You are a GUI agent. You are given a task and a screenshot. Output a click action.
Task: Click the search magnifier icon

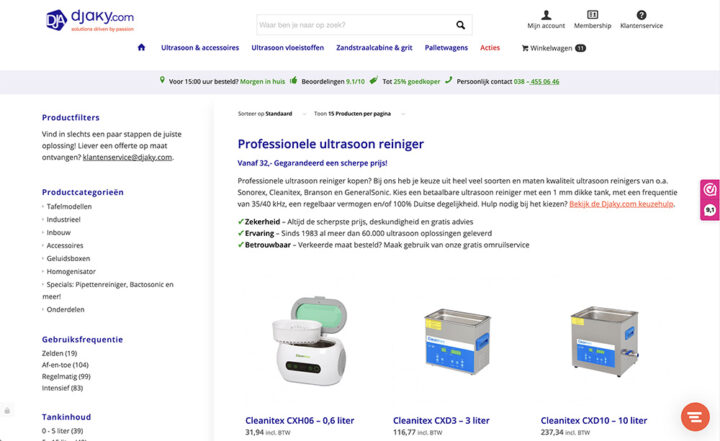point(460,25)
